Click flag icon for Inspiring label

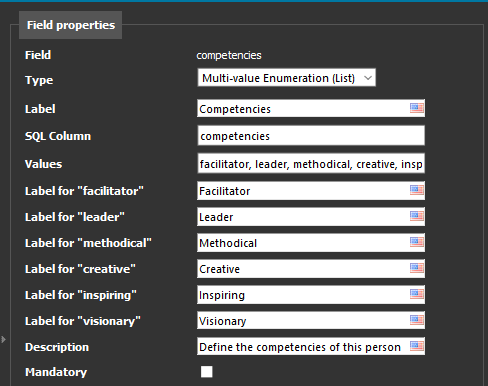point(417,294)
